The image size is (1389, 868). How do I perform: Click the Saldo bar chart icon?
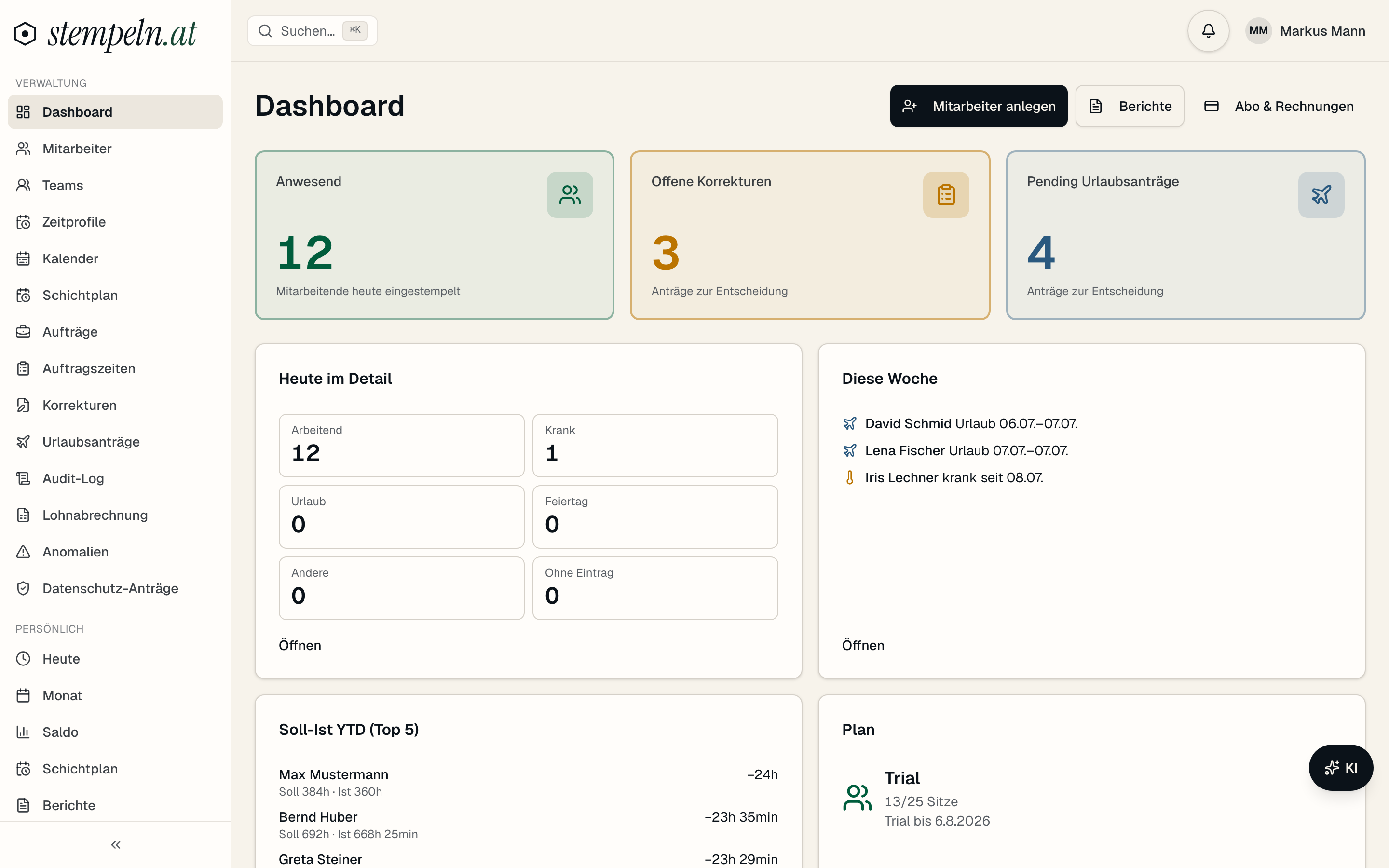coord(23,732)
